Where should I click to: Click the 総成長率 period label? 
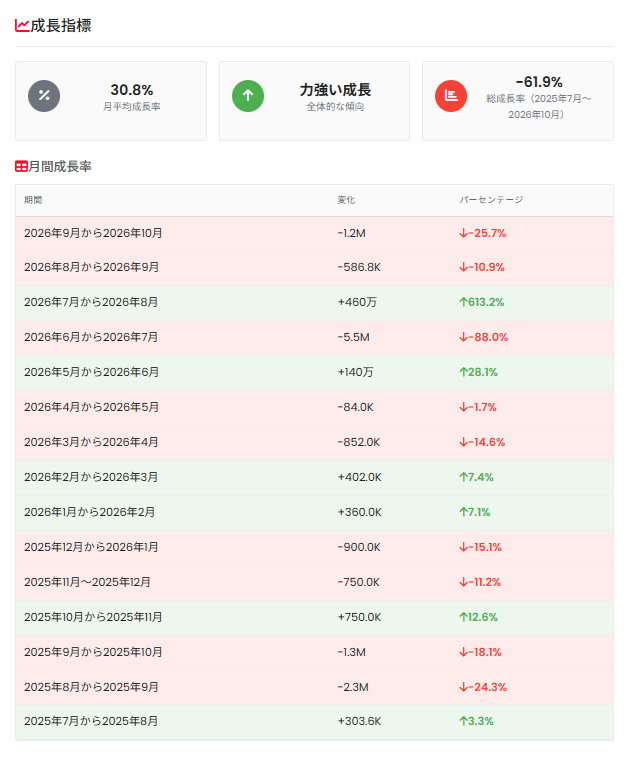539,106
